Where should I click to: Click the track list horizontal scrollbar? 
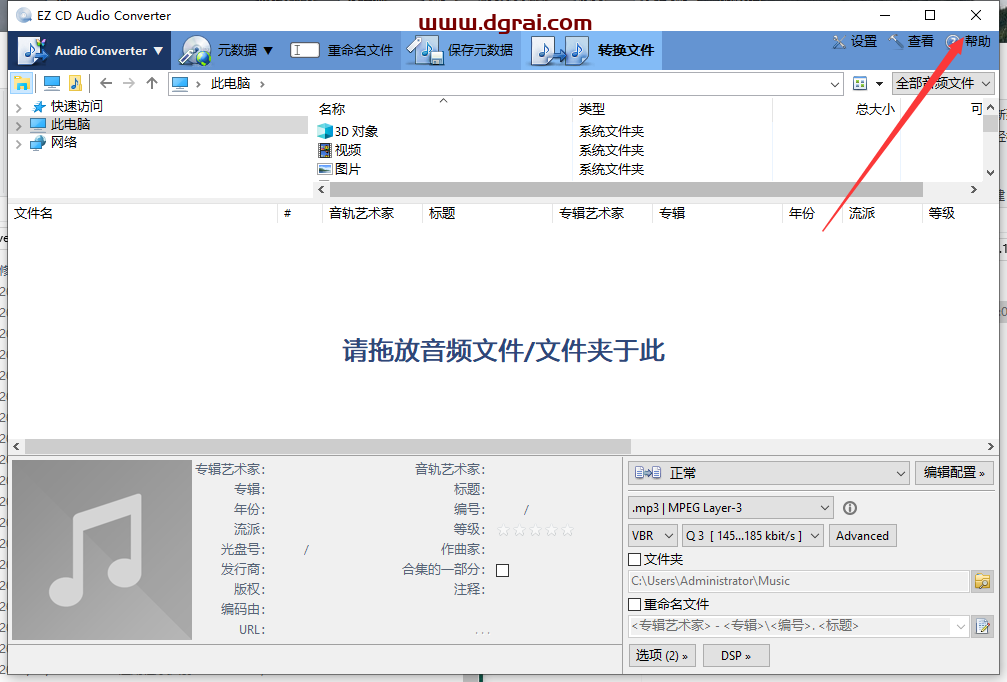(x=328, y=446)
